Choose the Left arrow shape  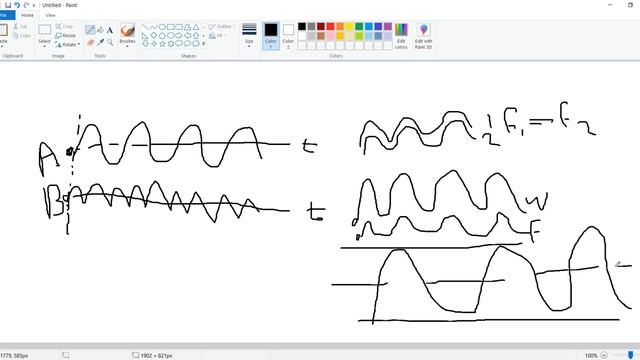point(188,36)
